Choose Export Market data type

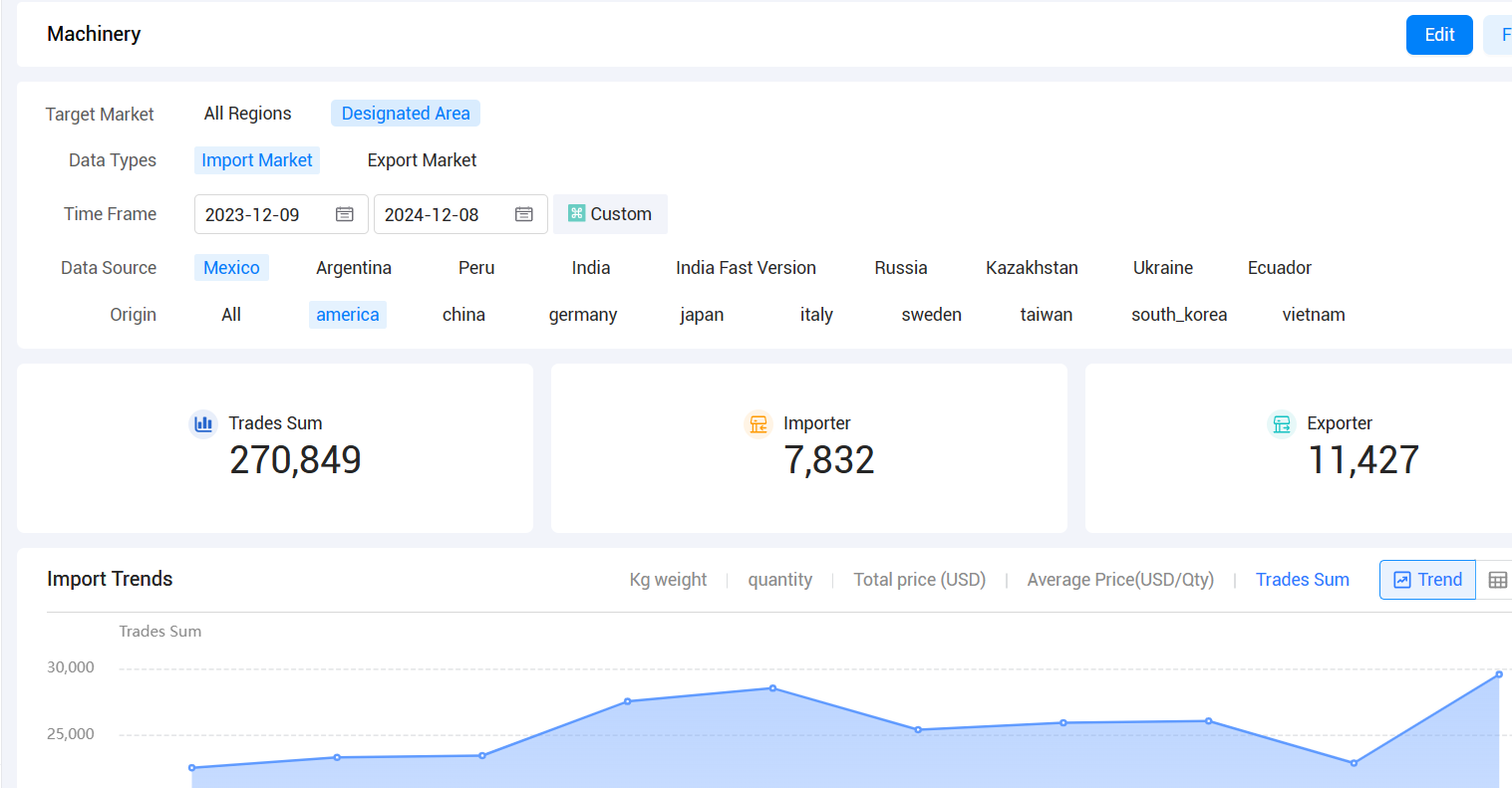(422, 160)
